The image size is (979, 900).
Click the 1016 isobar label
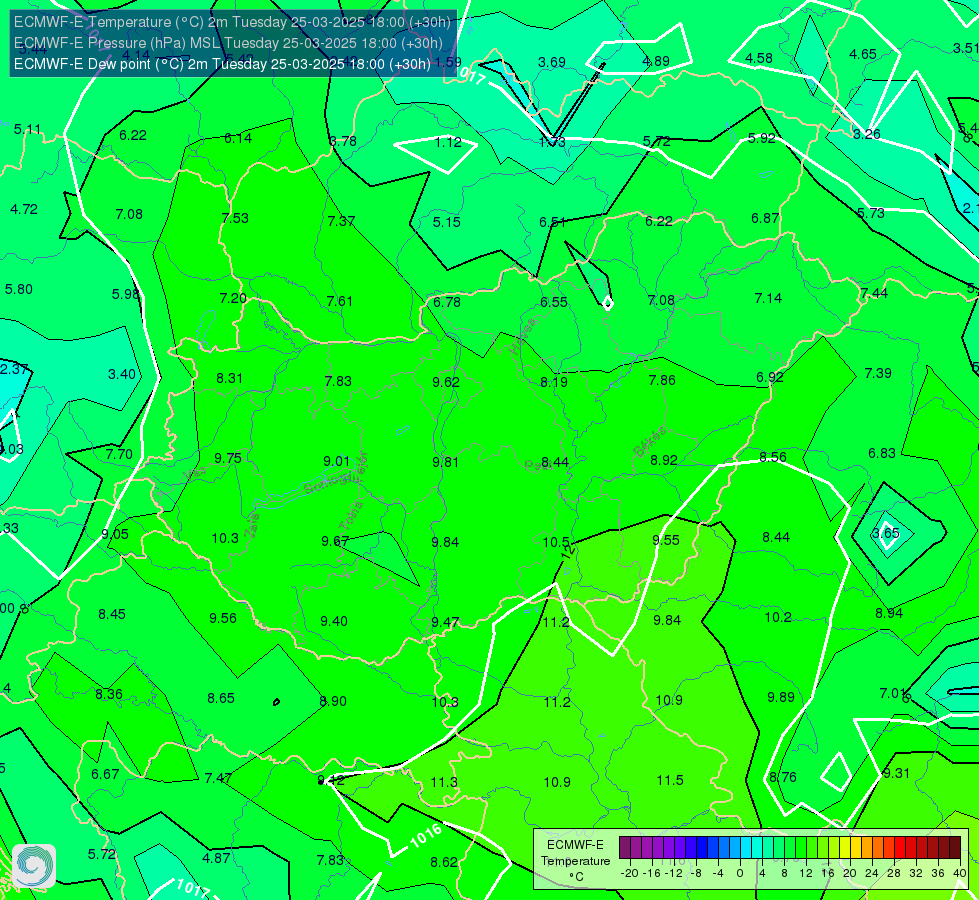click(426, 836)
